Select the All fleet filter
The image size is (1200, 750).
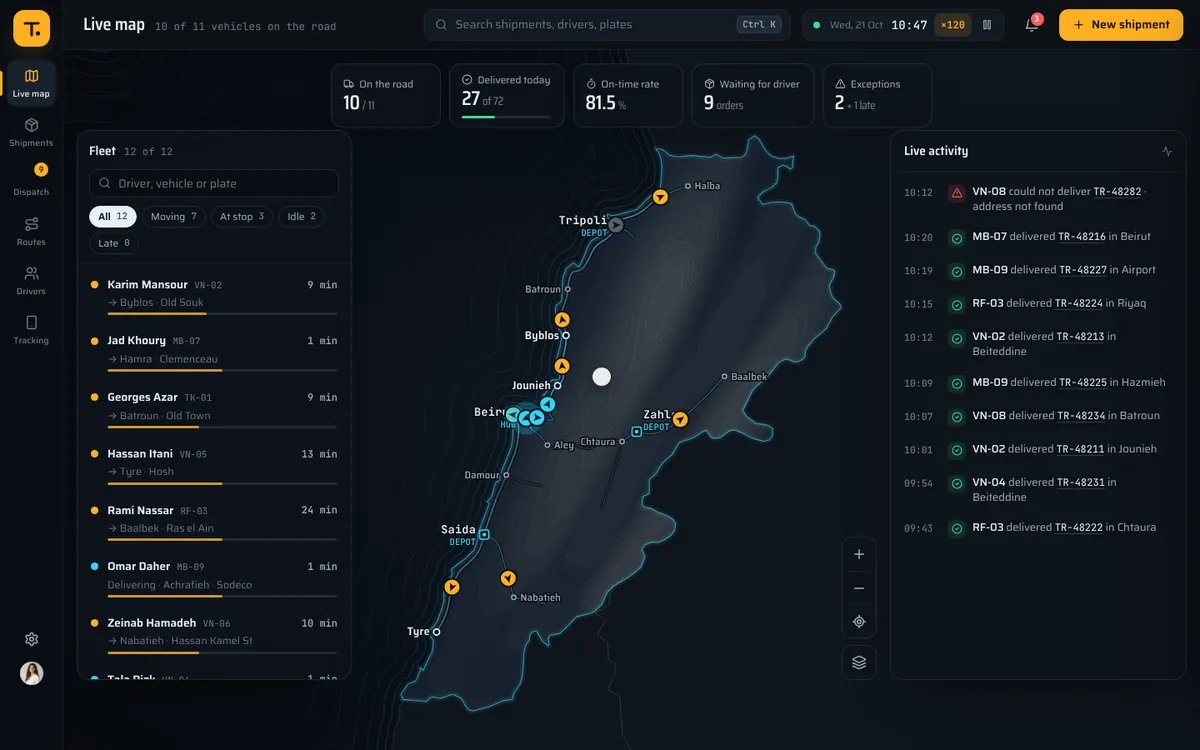tap(113, 216)
